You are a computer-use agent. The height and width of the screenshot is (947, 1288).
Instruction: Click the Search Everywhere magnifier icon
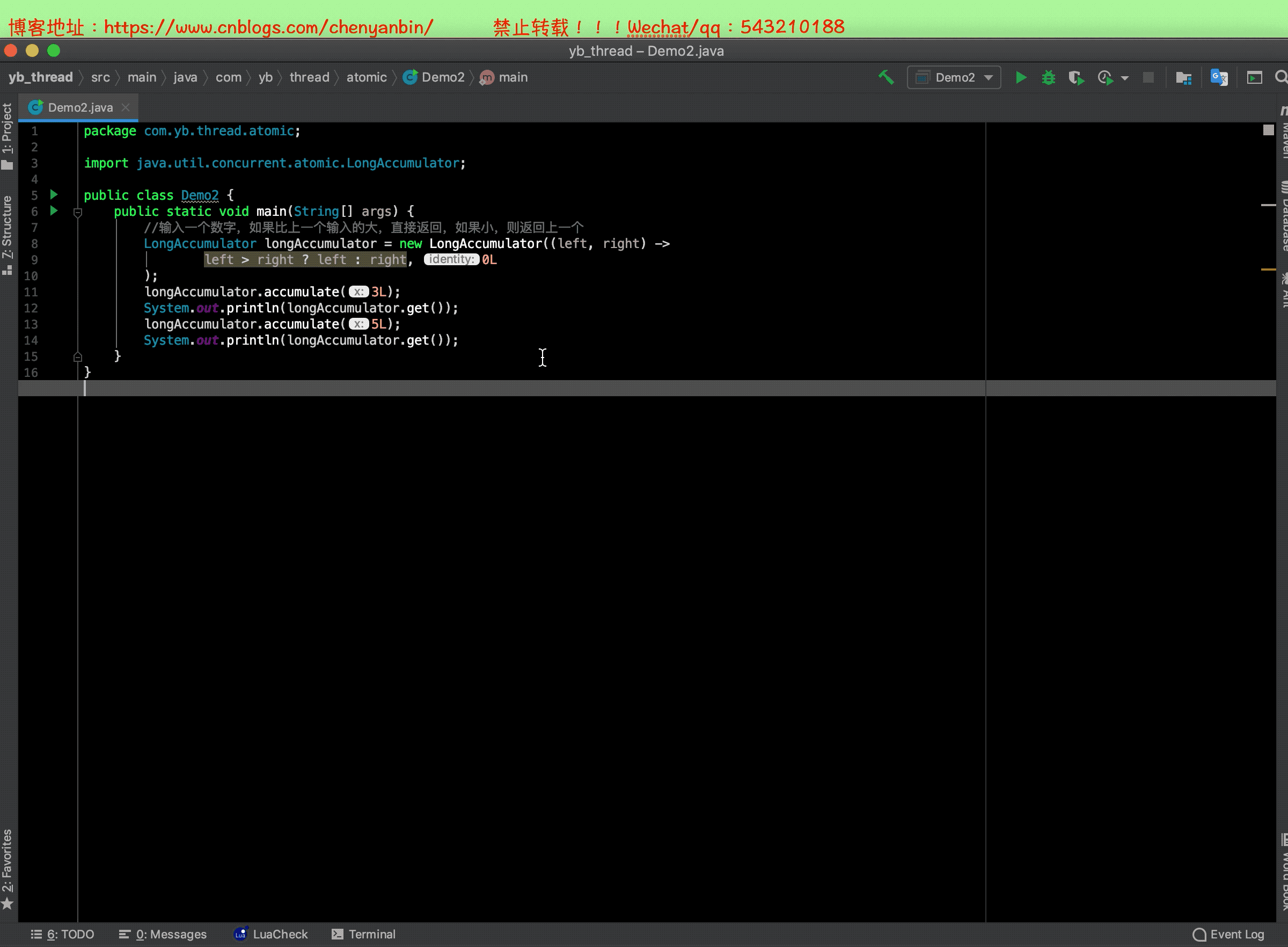[x=1281, y=77]
